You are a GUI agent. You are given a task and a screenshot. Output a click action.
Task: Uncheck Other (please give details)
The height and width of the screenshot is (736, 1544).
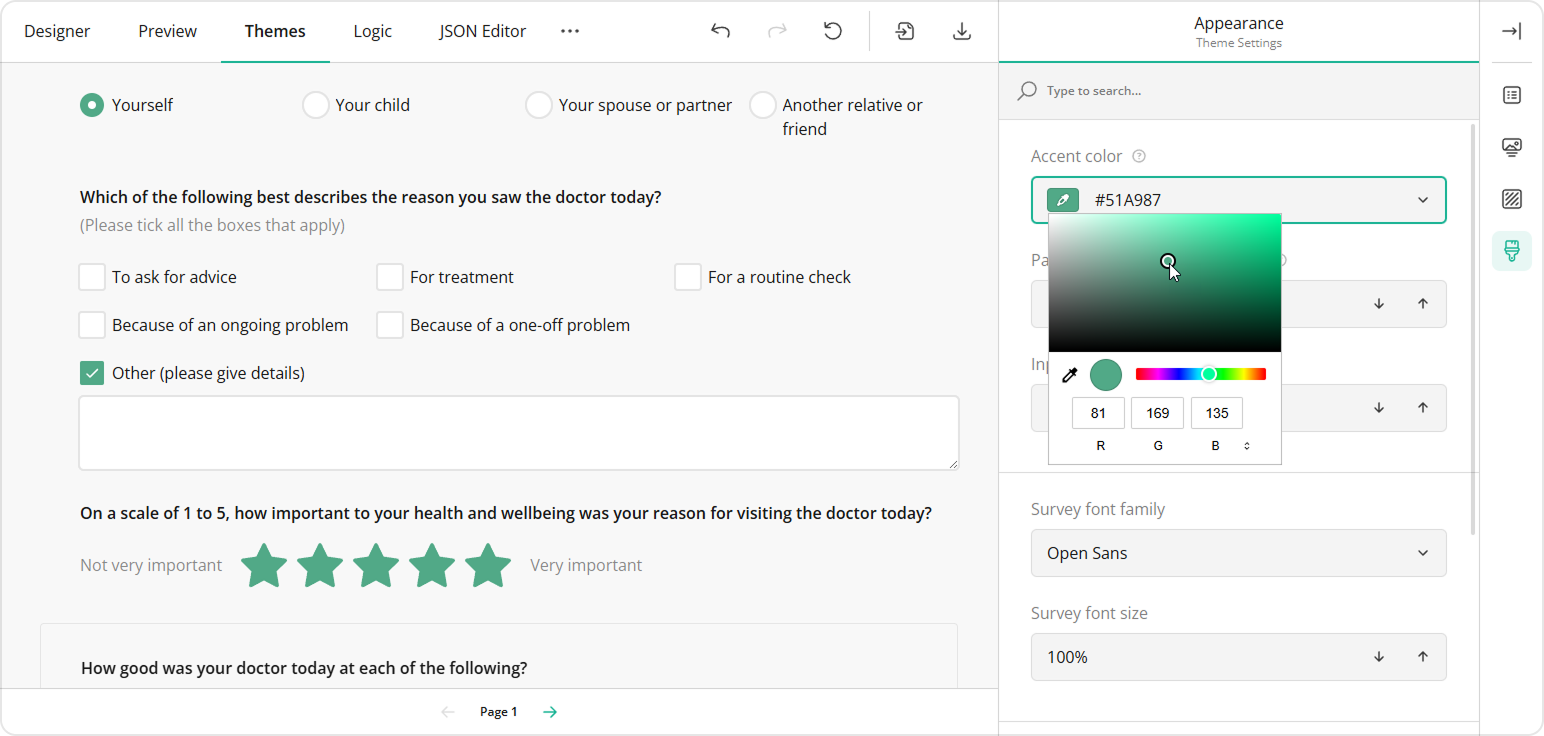(x=91, y=372)
